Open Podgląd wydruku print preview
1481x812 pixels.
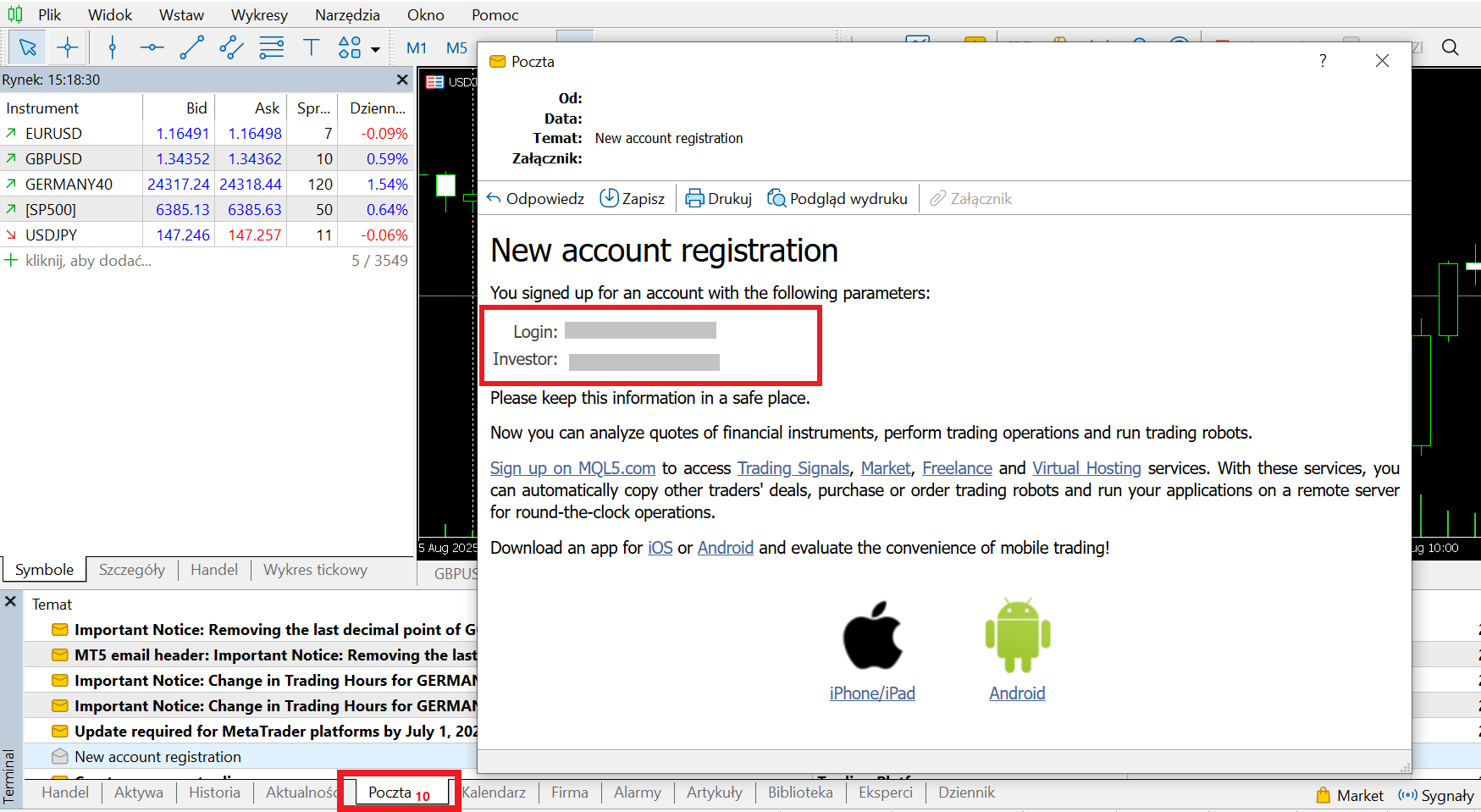837,199
